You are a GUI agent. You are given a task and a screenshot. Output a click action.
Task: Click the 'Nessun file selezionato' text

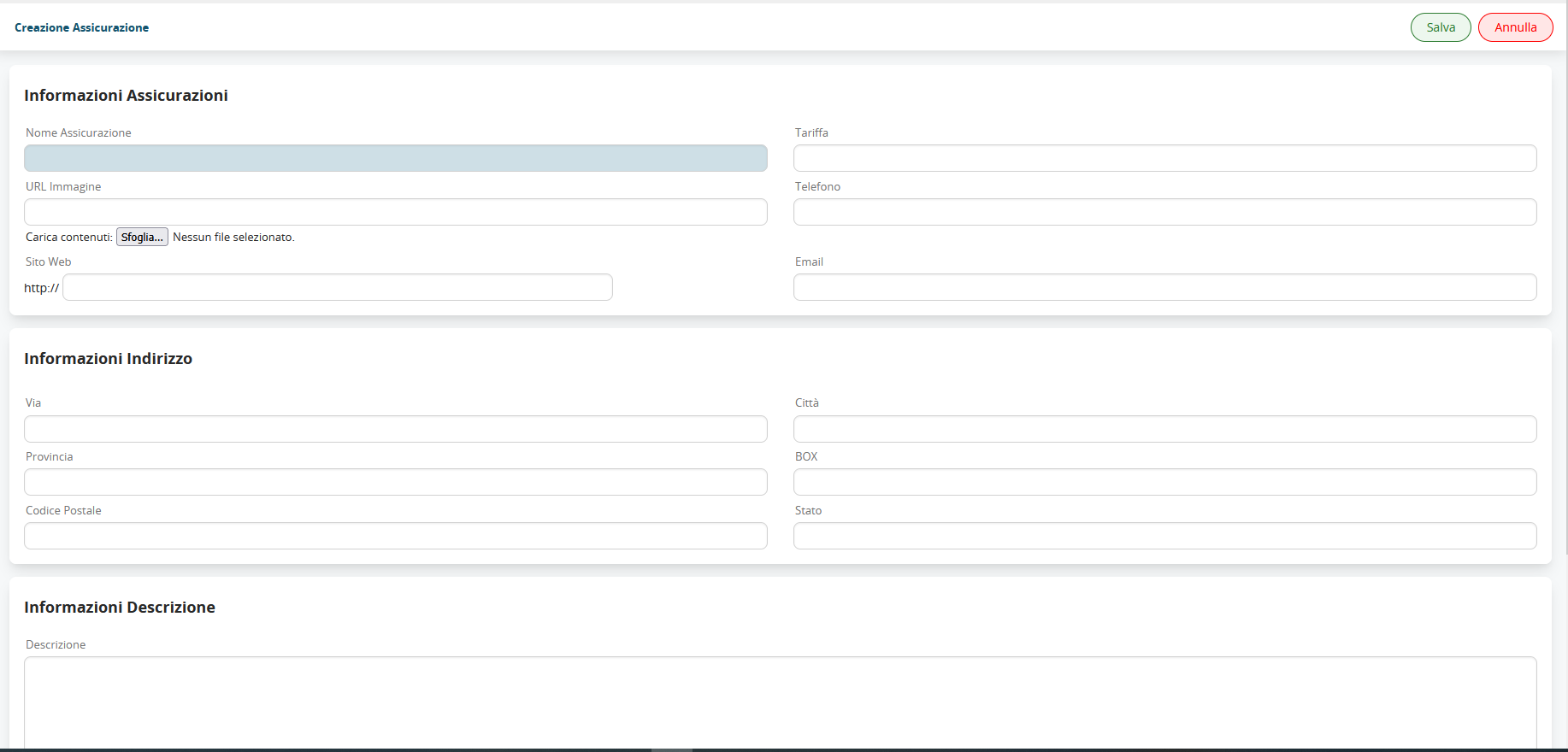(233, 237)
